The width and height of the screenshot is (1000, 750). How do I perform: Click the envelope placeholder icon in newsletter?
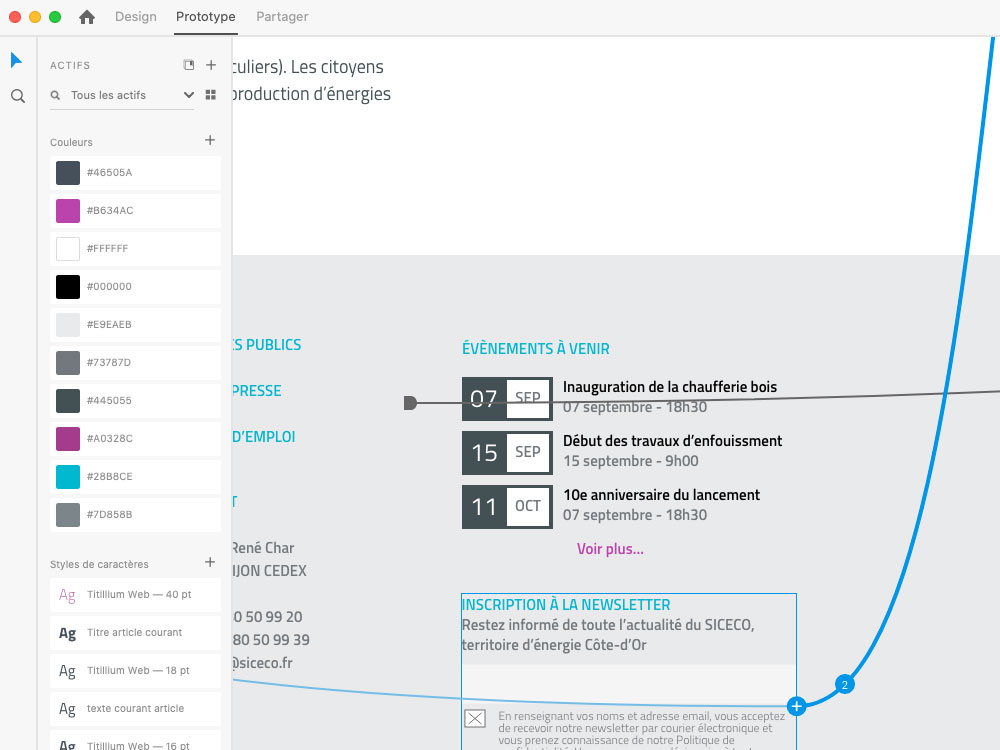pyautogui.click(x=475, y=718)
